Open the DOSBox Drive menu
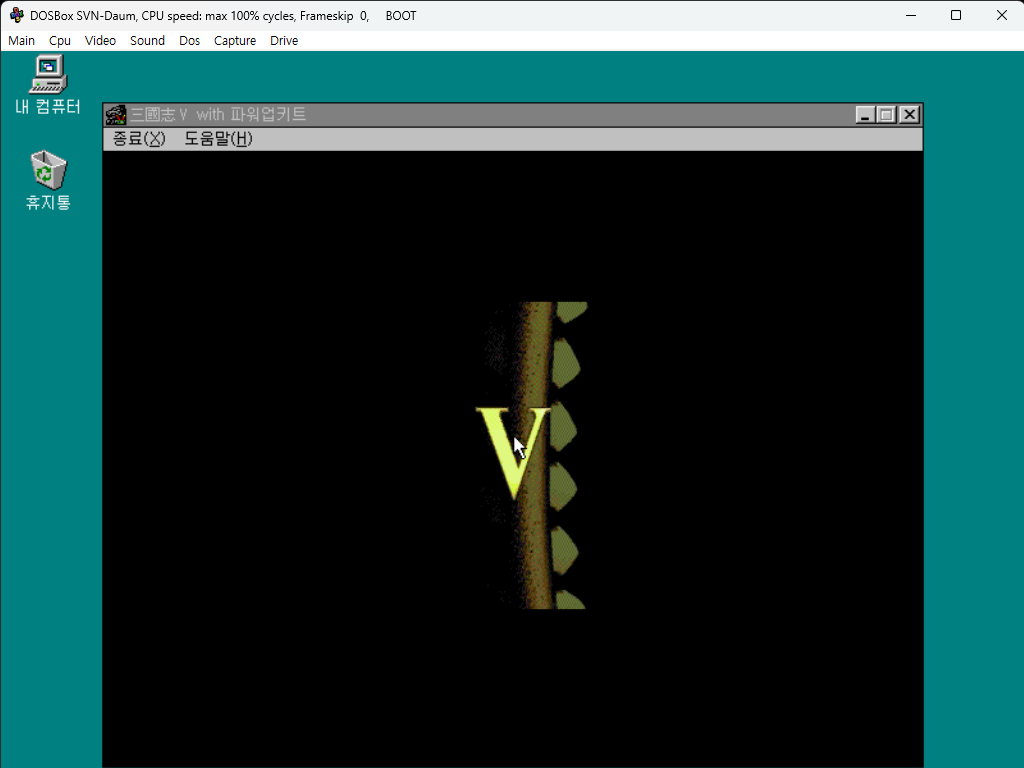Image resolution: width=1024 pixels, height=768 pixels. [x=284, y=40]
